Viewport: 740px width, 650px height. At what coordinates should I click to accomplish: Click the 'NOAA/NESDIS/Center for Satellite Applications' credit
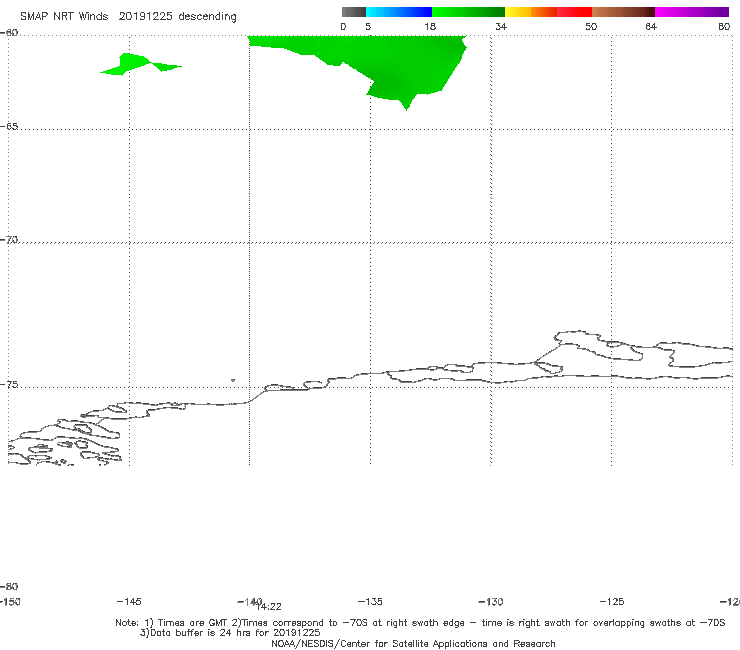pyautogui.click(x=413, y=643)
